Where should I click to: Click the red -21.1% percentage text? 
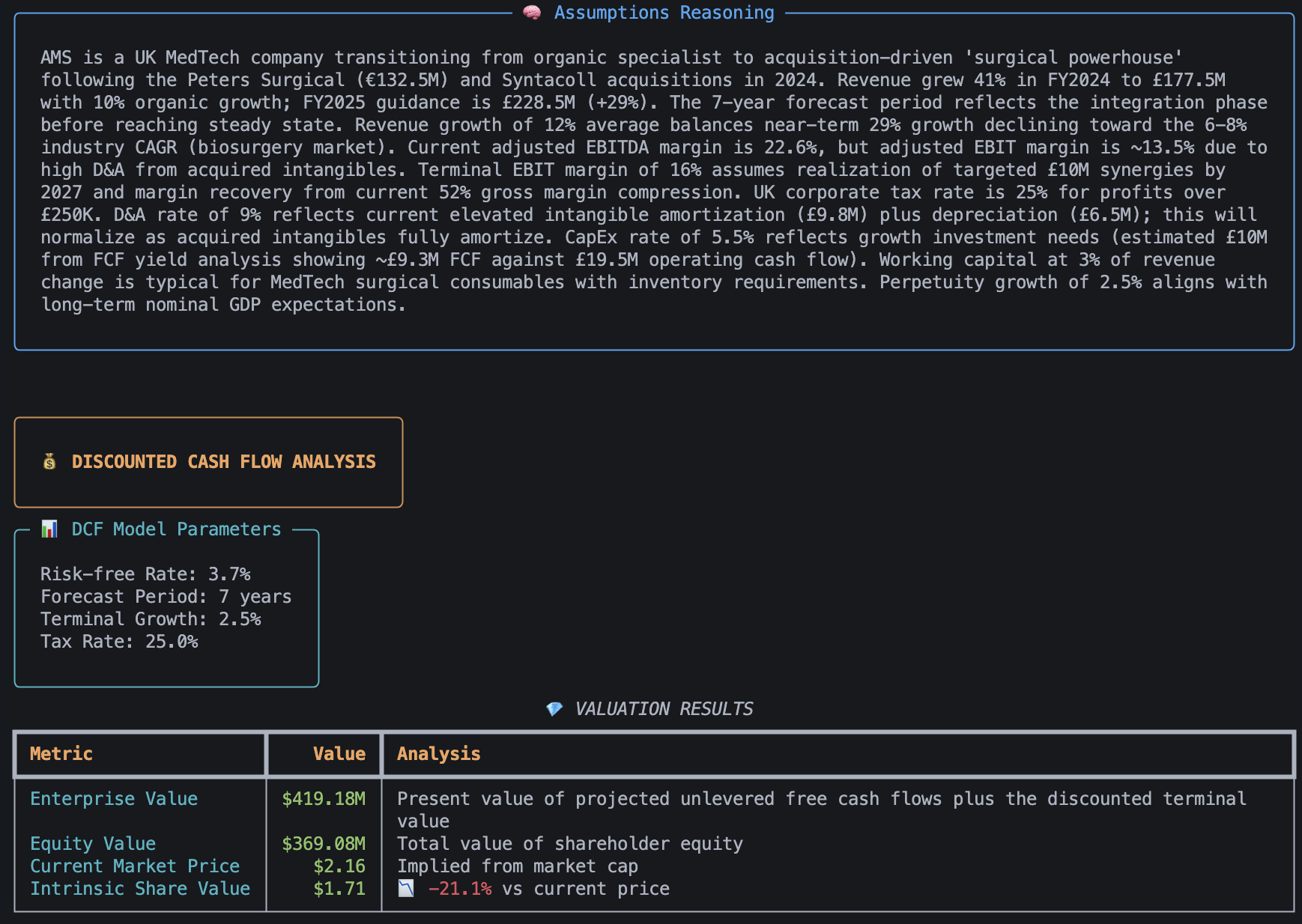coord(459,889)
